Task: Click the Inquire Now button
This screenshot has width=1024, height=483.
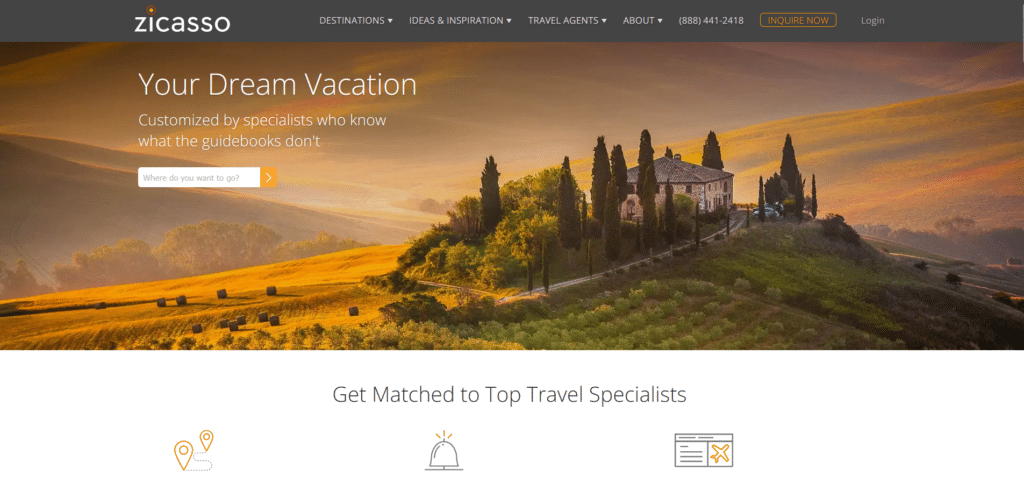Action: (x=798, y=20)
